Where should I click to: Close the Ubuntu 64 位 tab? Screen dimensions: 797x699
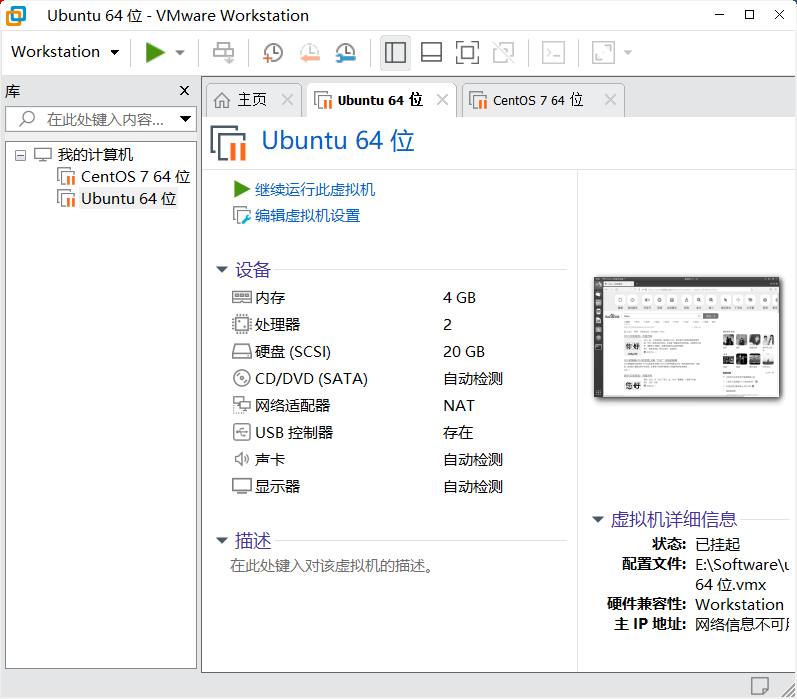[443, 100]
